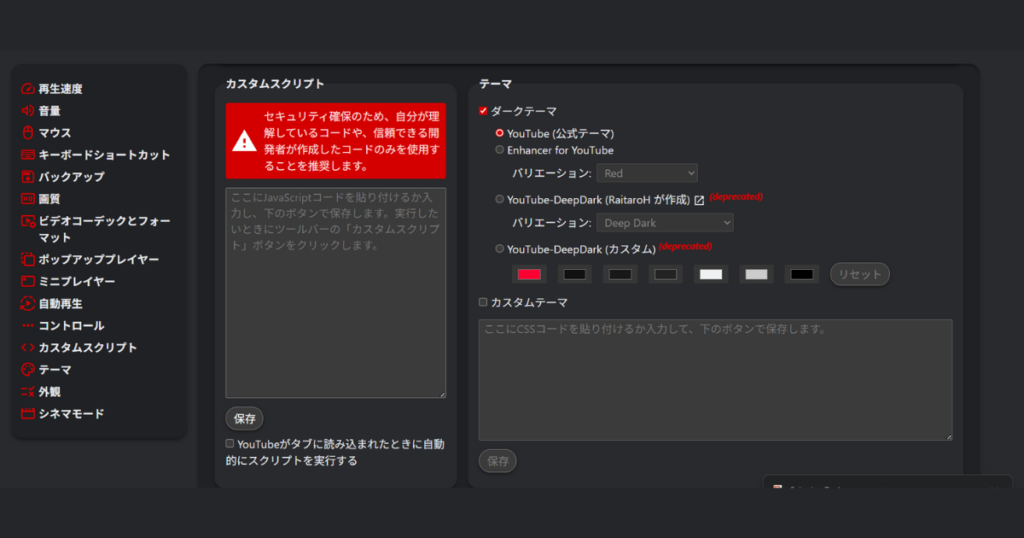
Task: Click the 自動再生 play icon
Action: point(28,304)
